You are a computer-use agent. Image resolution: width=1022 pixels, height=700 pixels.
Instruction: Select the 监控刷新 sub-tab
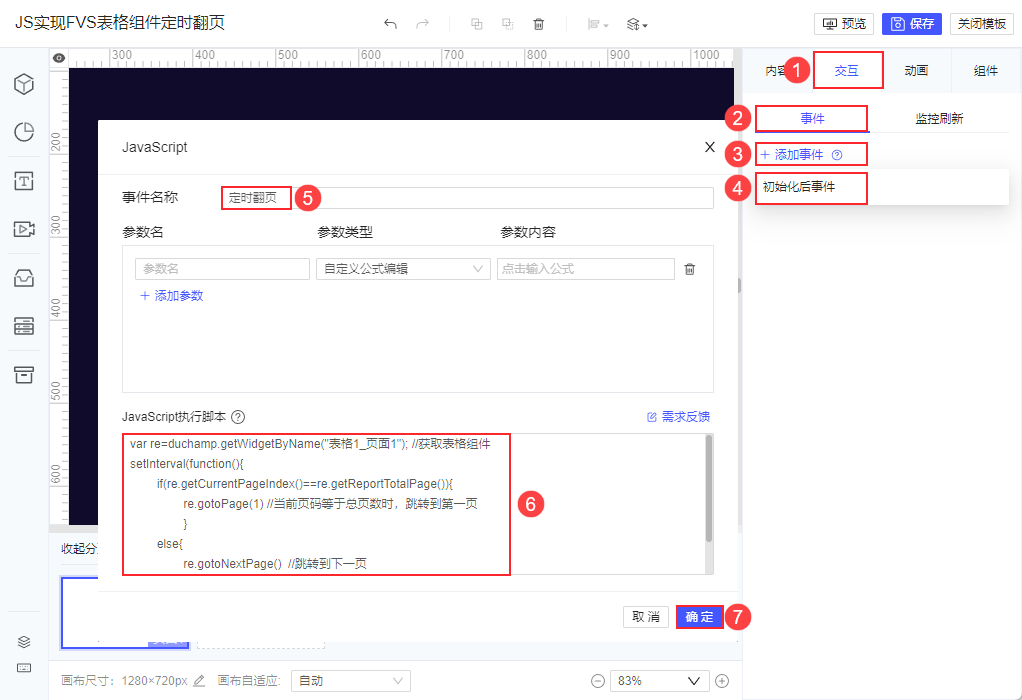pyautogui.click(x=939, y=119)
